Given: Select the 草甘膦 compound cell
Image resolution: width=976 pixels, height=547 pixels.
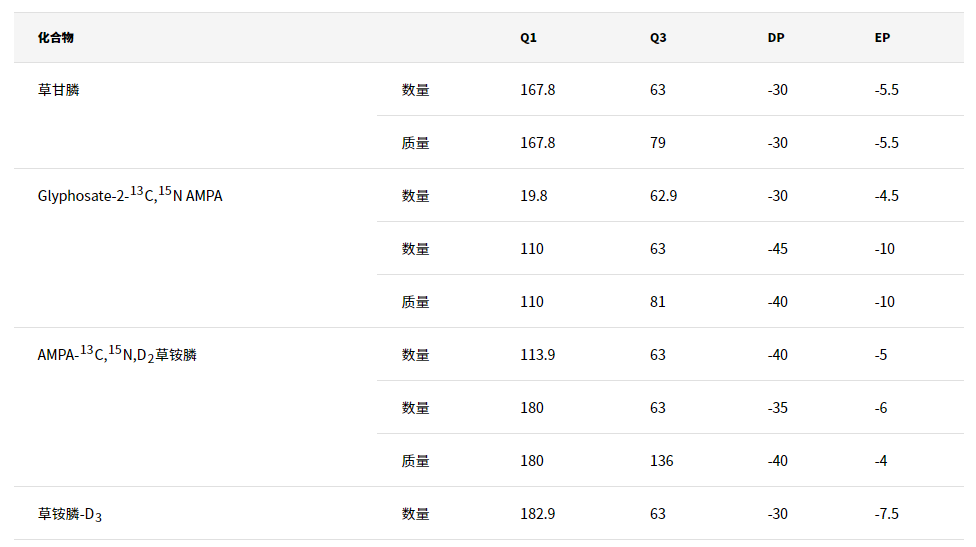Looking at the screenshot, I should point(59,90).
